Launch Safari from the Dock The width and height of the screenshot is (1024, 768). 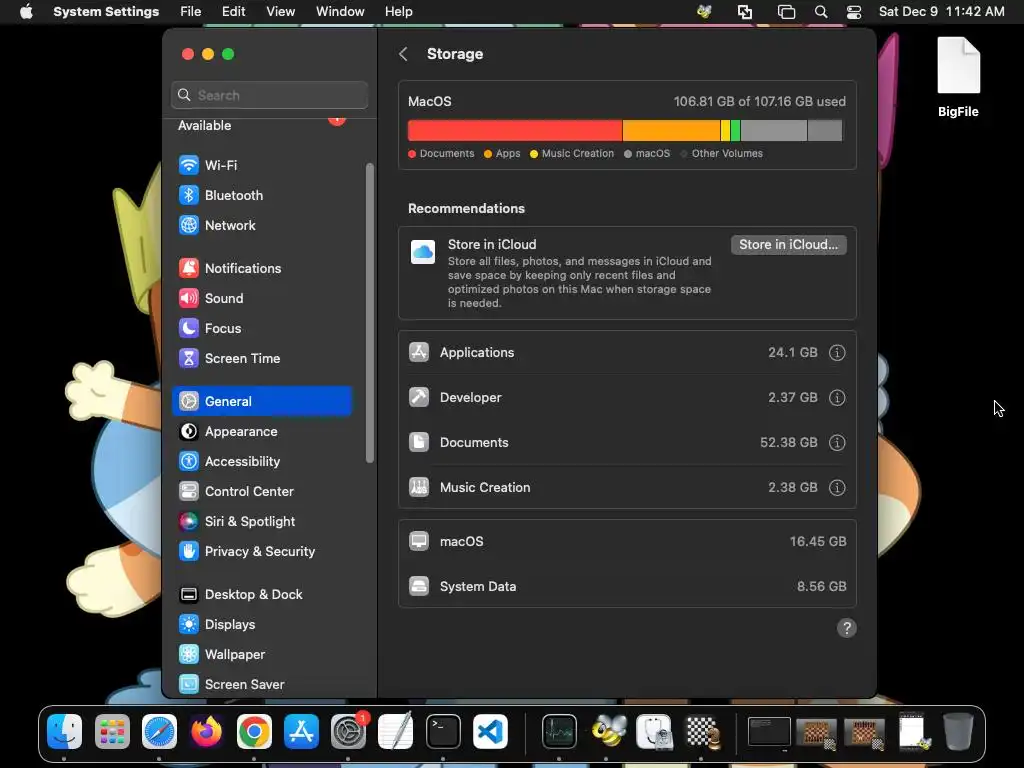tap(159, 731)
